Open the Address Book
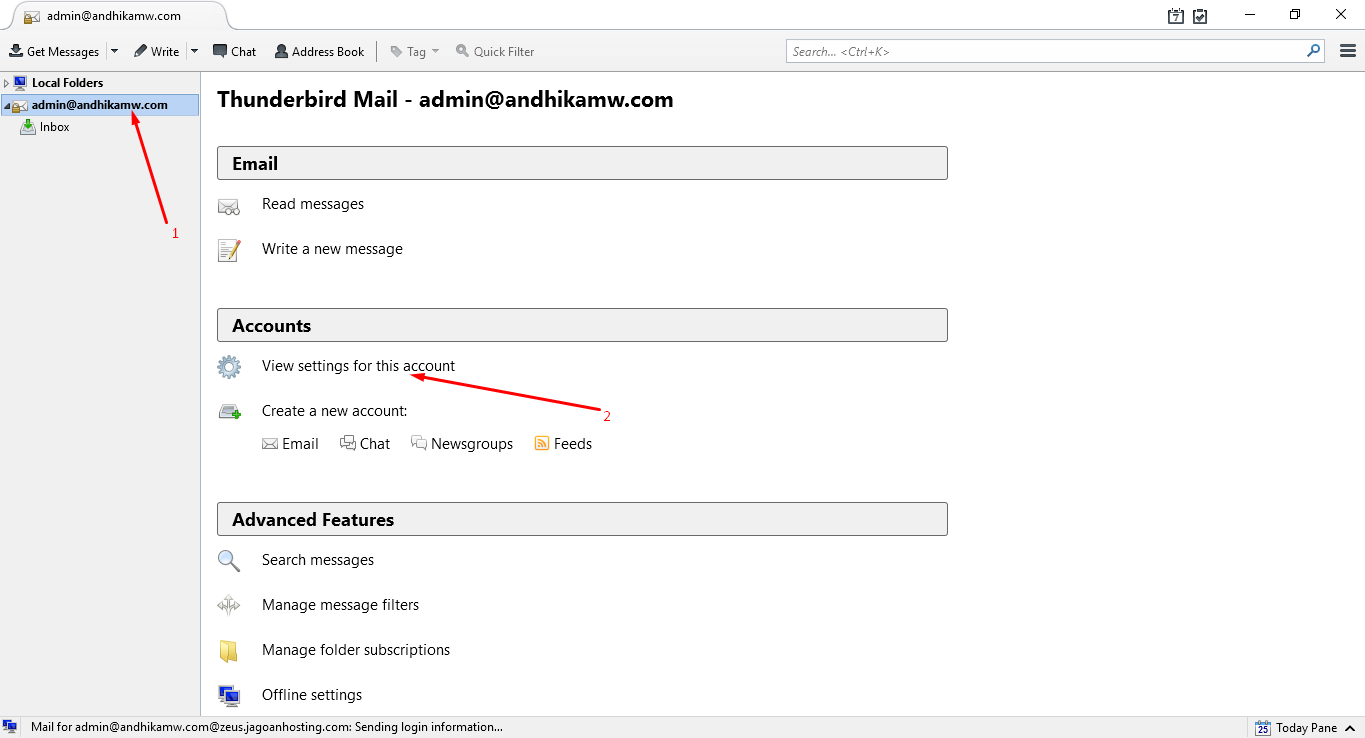 [319, 51]
